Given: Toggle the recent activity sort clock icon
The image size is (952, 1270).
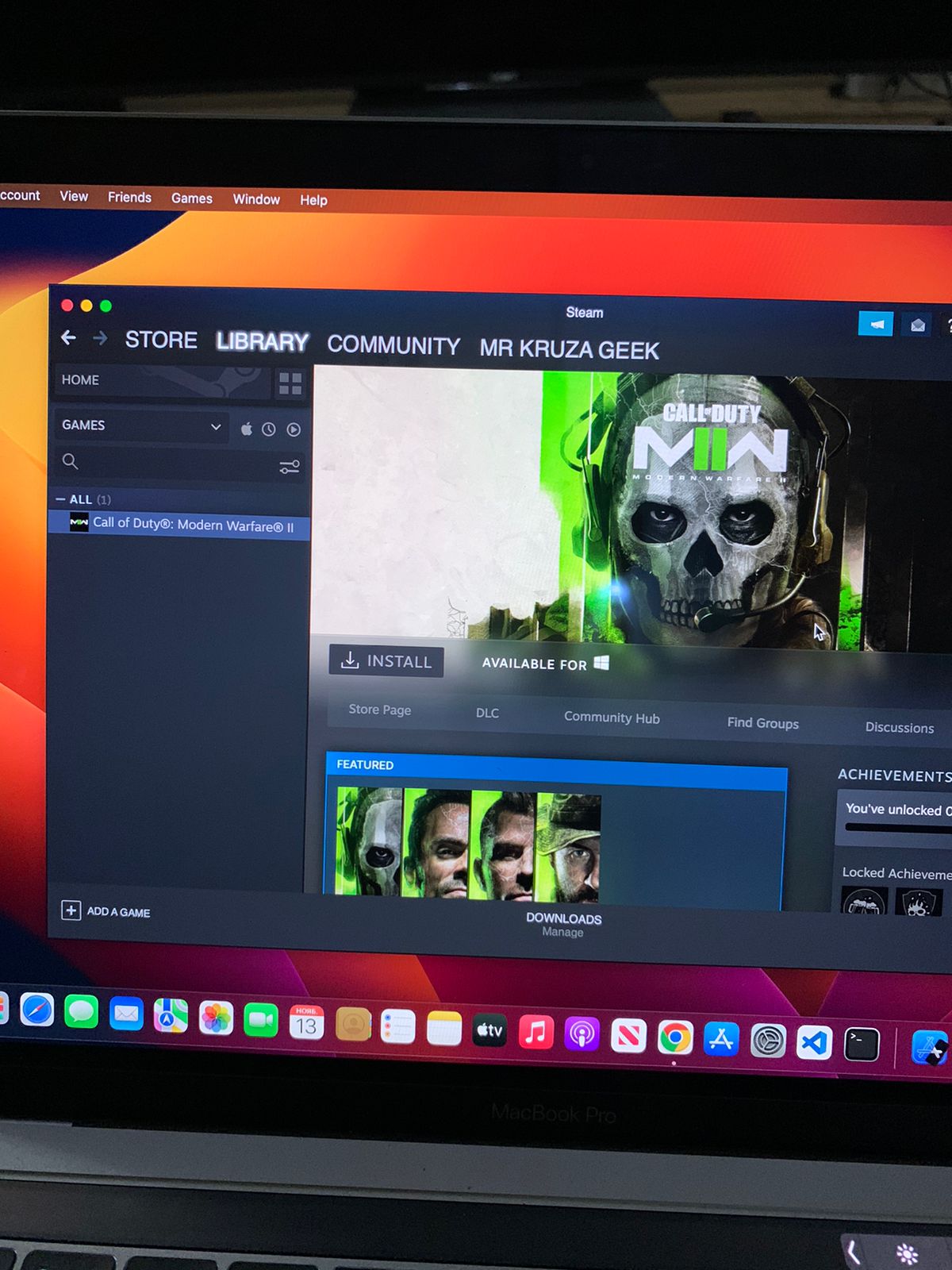Looking at the screenshot, I should pos(269,429).
